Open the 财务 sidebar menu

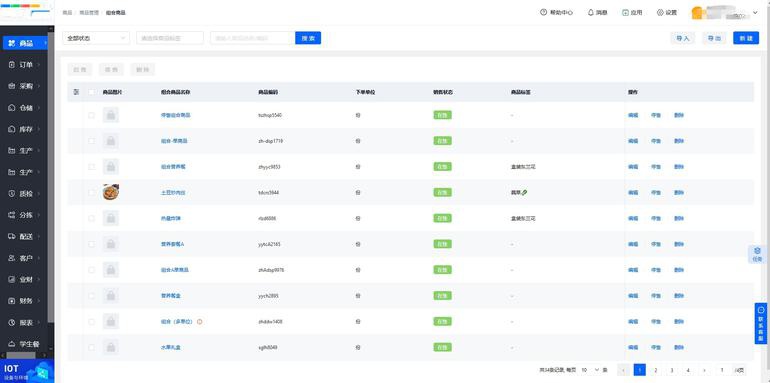pos(26,301)
